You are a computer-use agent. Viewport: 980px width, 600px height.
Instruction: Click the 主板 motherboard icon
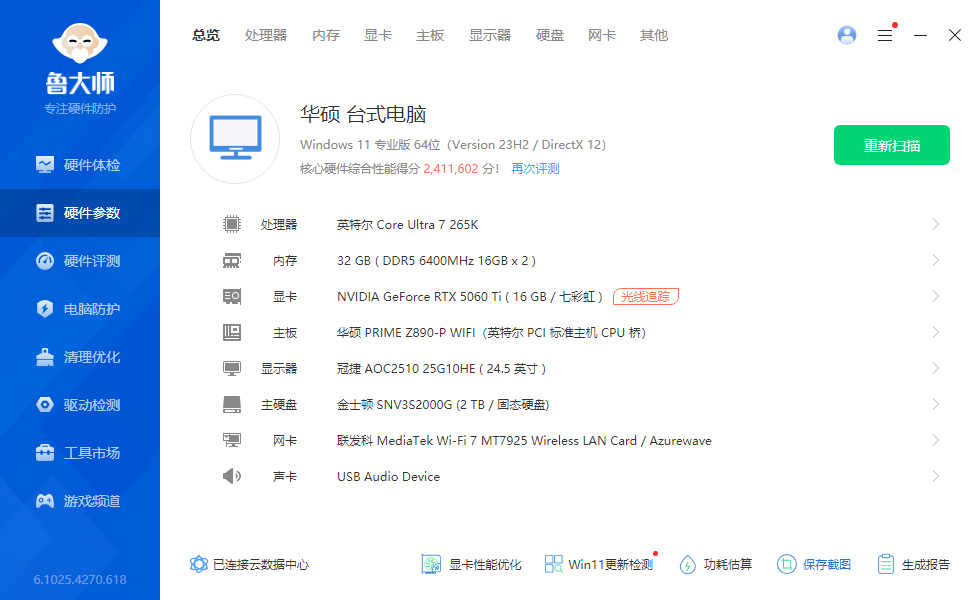(x=232, y=332)
